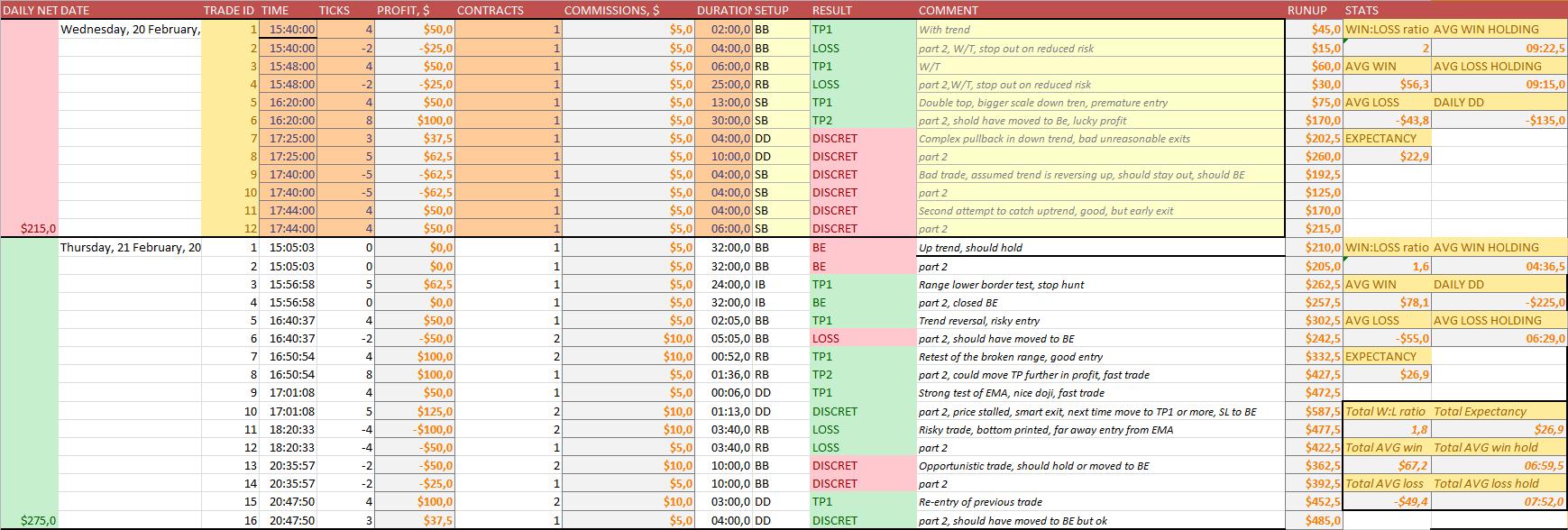Viewport: 1568px width, 530px height.
Task: Click 'Bad trade, assumed trend' comment cell
Action: click(1101, 174)
